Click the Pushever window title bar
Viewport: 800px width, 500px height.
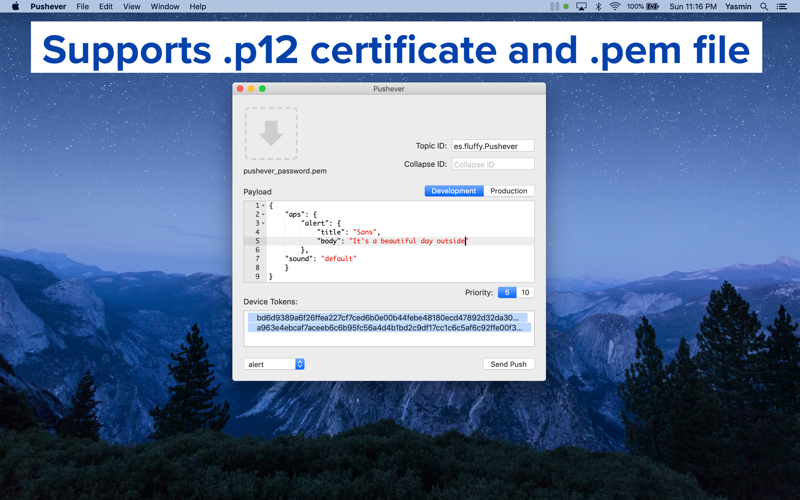click(389, 89)
